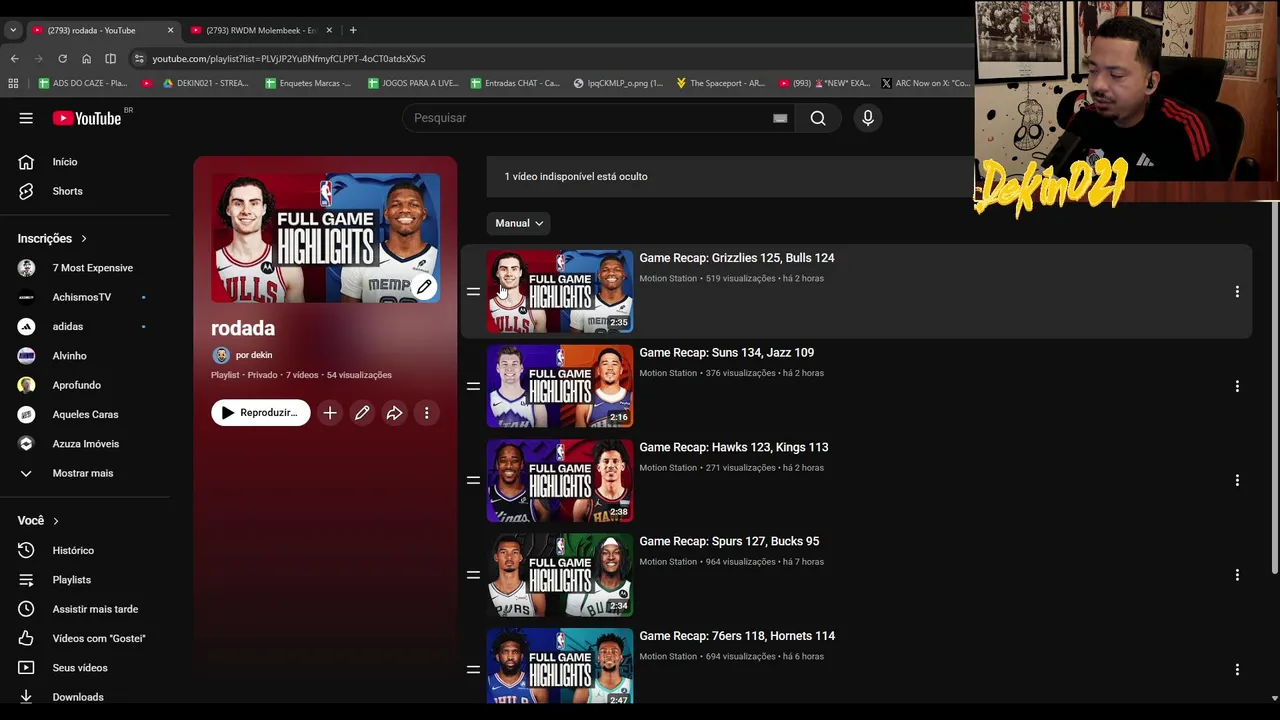The height and width of the screenshot is (720, 1280).
Task: Open a new browser tab
Action: click(x=353, y=30)
